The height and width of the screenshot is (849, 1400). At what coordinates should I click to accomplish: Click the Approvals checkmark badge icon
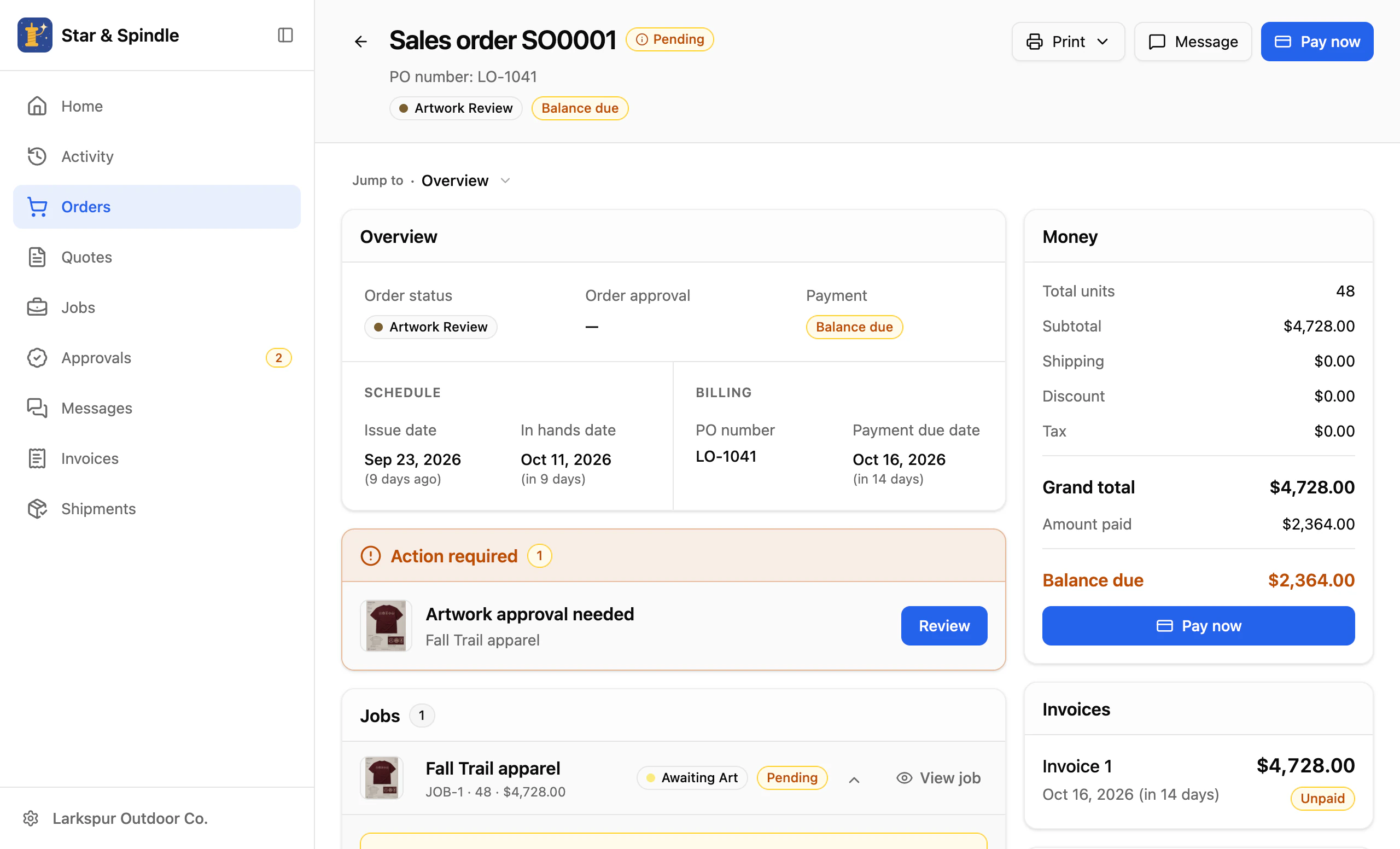tap(38, 358)
